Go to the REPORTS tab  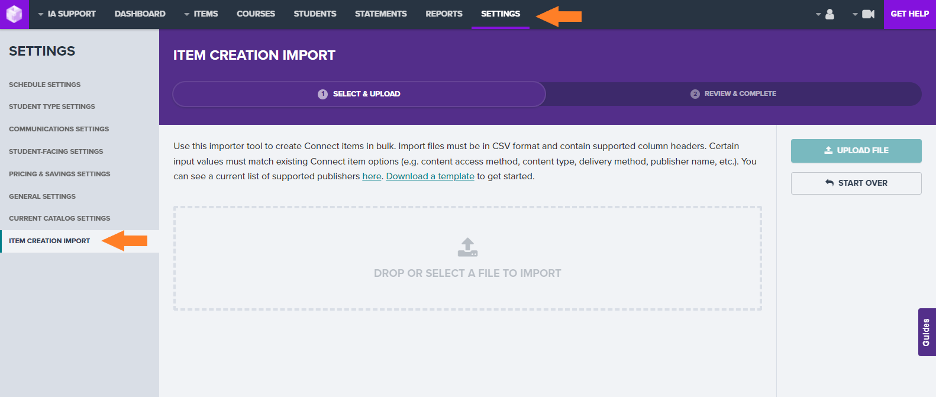[x=444, y=14]
